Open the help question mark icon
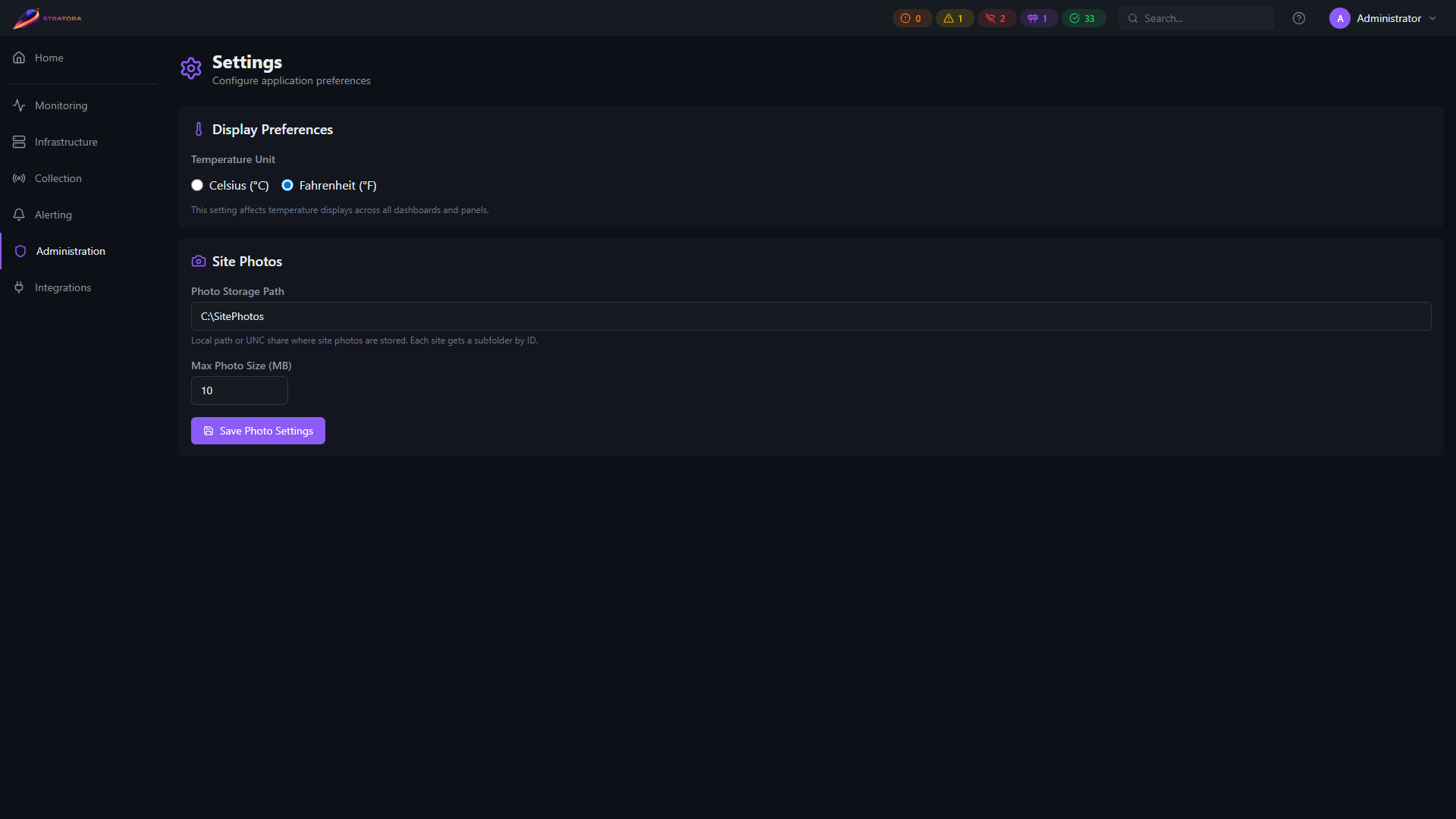Screen dimensions: 1456x819 (x=1299, y=18)
